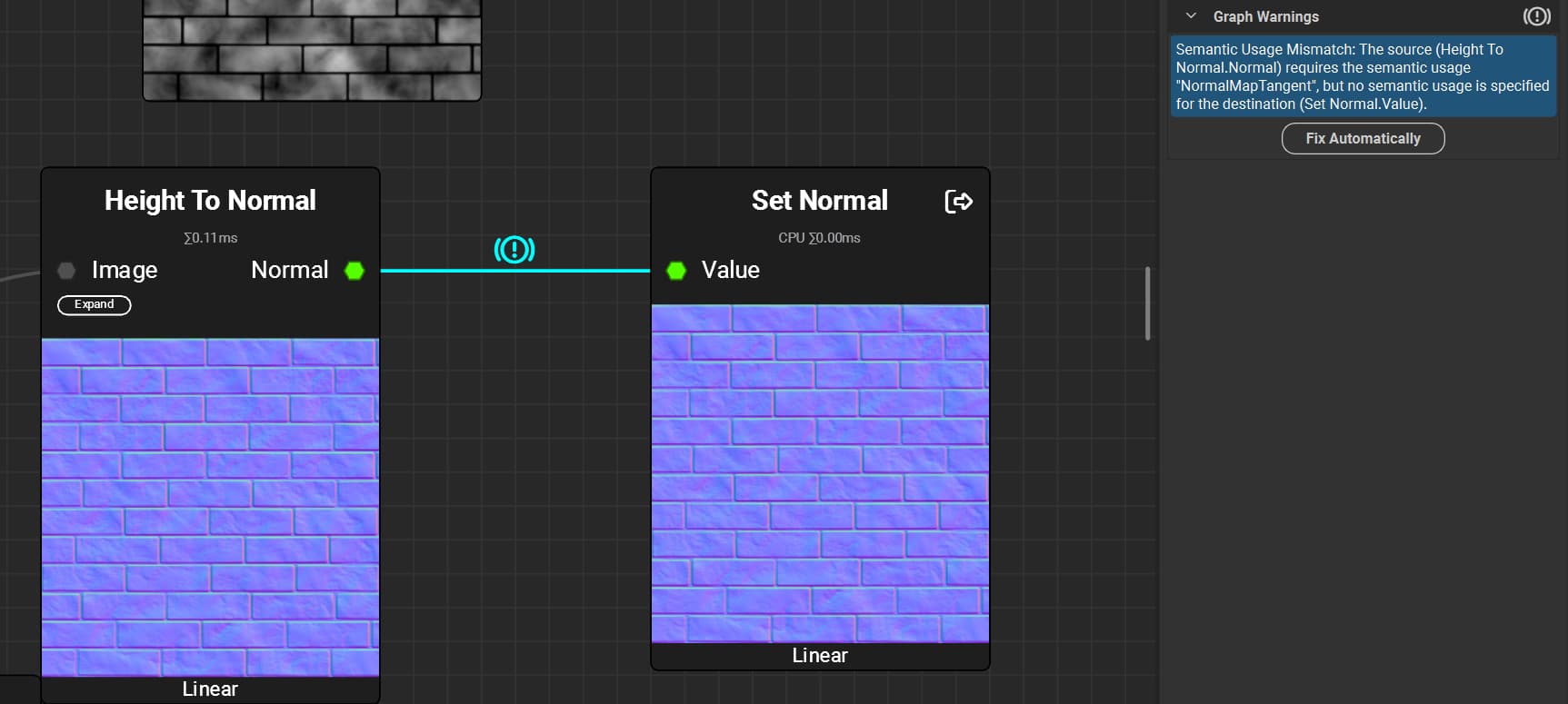Click the Set Normal node title
The height and width of the screenshot is (704, 1568).
coord(819,201)
